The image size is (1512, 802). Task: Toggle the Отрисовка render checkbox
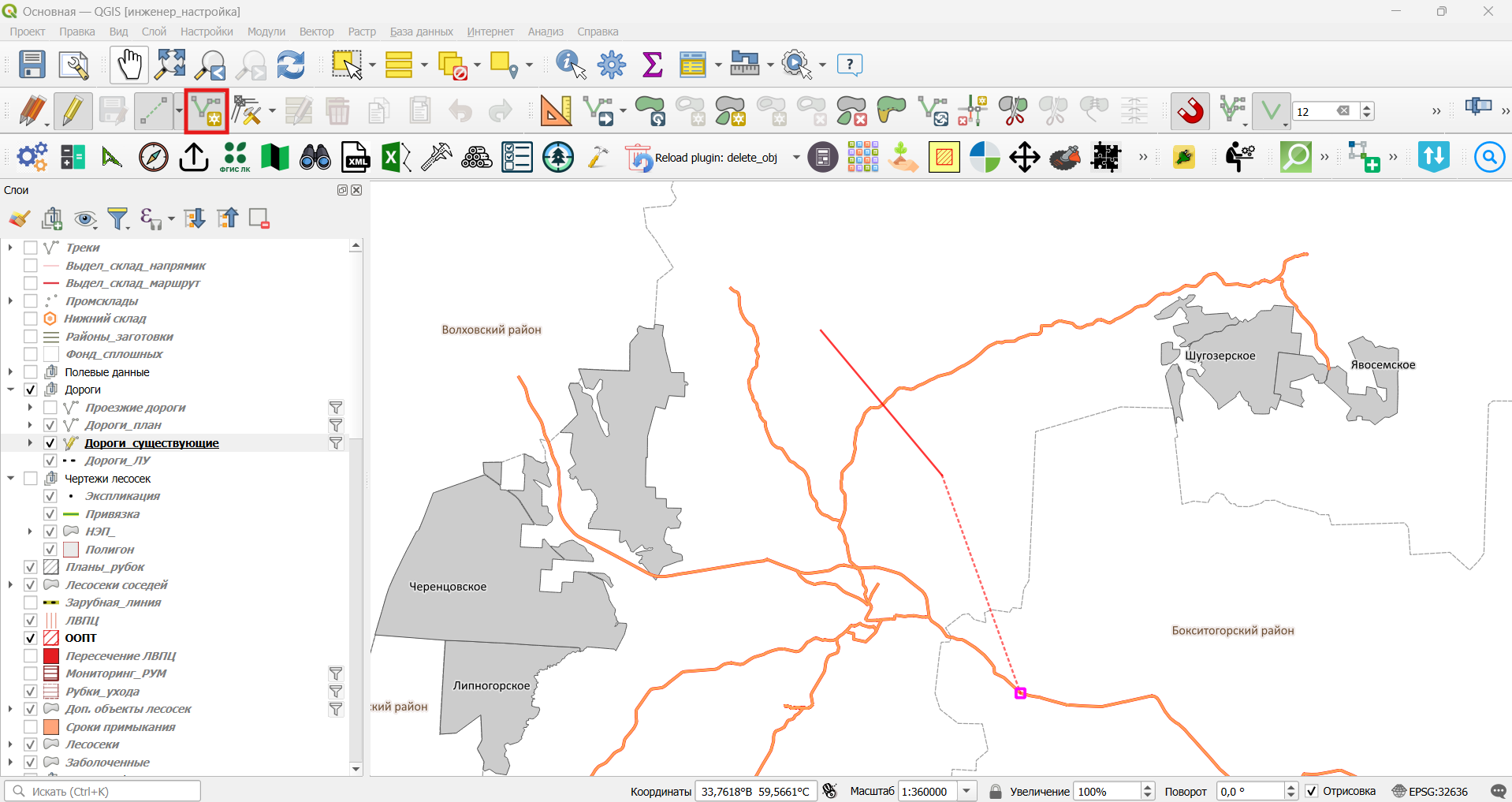click(1312, 791)
